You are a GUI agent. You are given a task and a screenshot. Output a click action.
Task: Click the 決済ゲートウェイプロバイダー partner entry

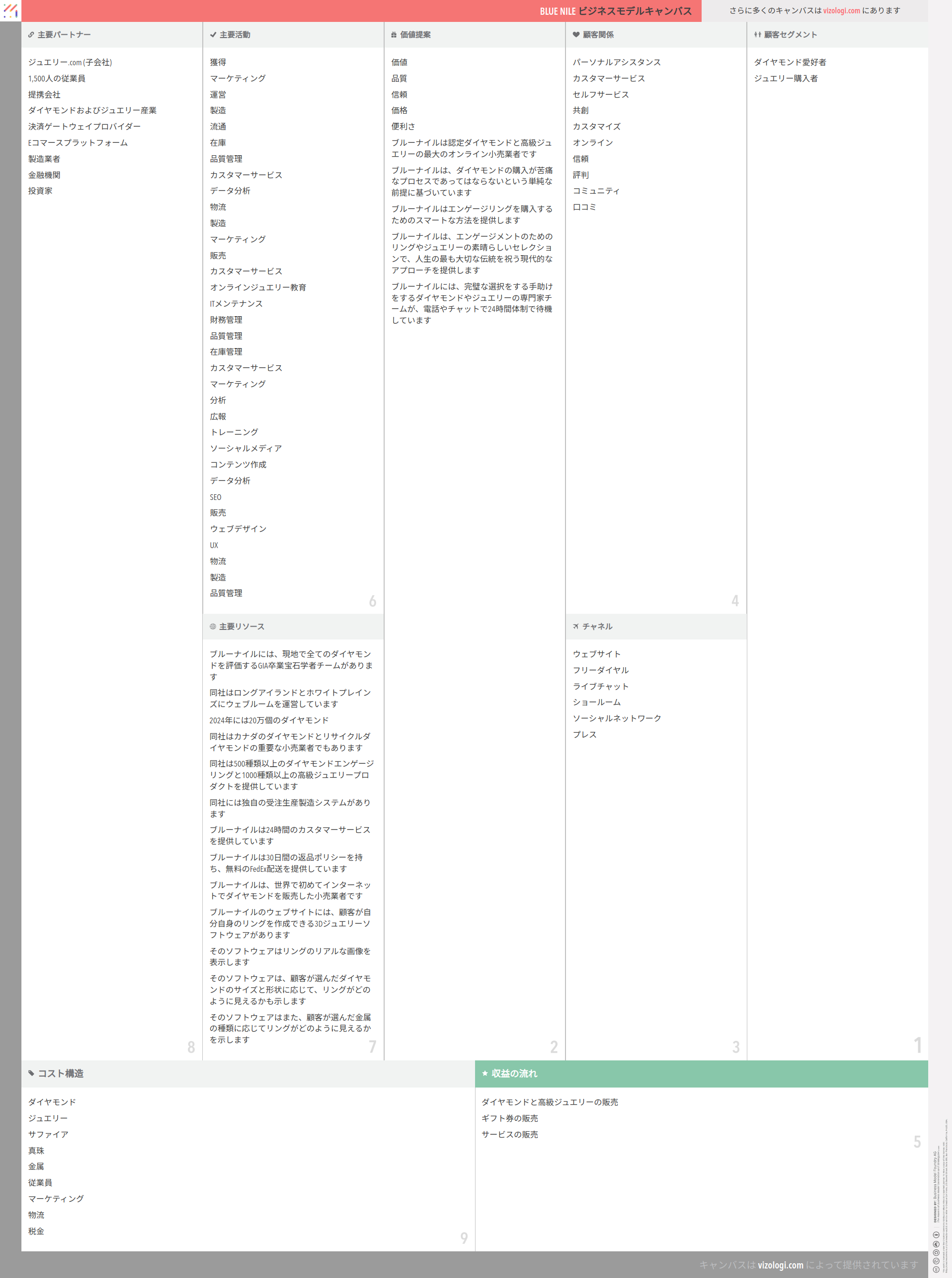pyautogui.click(x=84, y=126)
